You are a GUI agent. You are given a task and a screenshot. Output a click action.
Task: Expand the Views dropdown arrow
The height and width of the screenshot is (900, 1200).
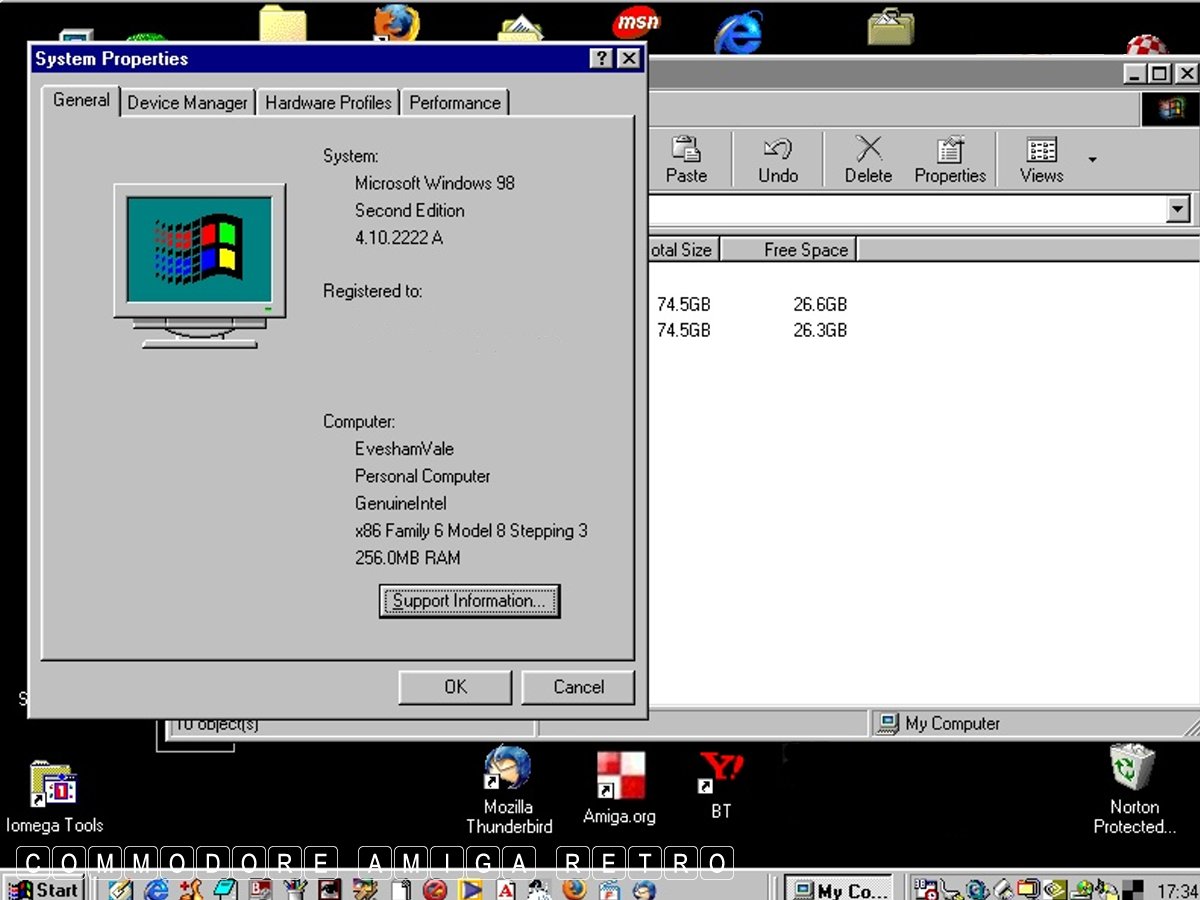click(1092, 160)
